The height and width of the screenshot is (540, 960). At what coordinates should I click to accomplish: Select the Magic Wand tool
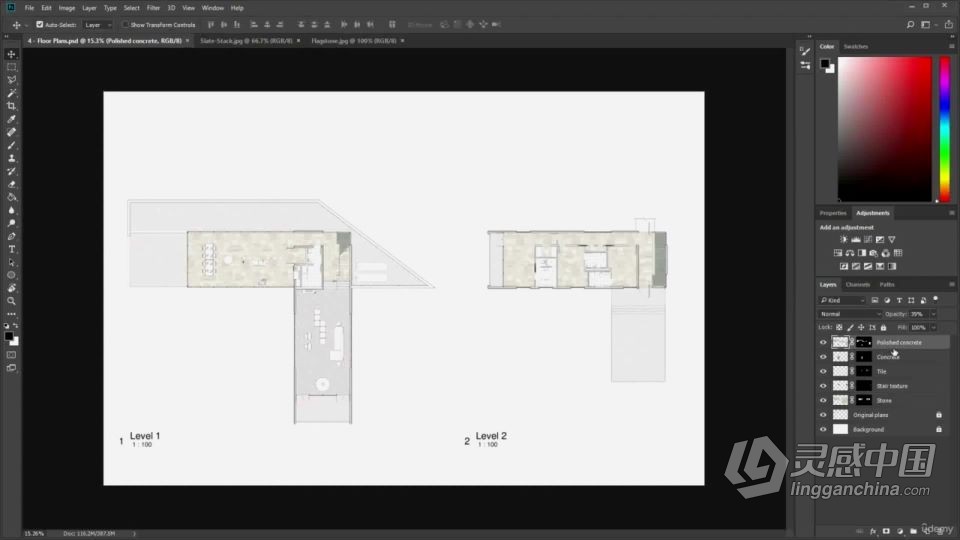pos(11,93)
